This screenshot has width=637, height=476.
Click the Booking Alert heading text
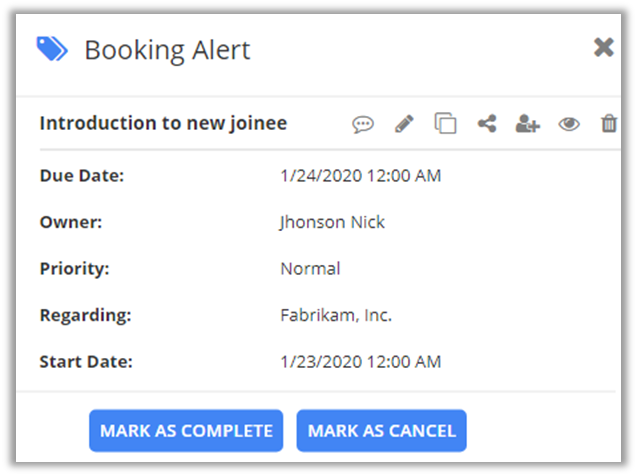pos(167,49)
